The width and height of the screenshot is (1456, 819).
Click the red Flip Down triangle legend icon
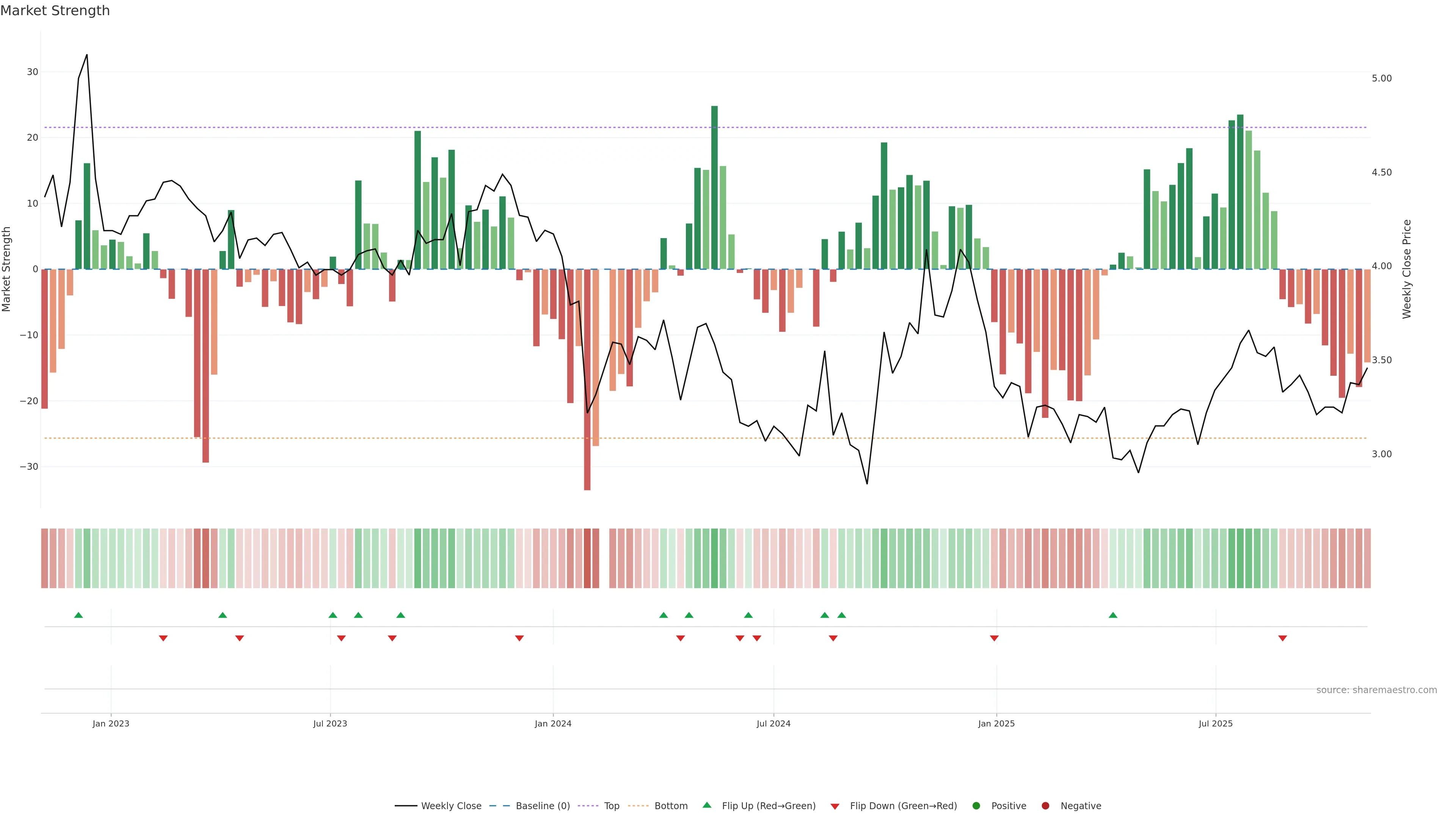coord(835,806)
